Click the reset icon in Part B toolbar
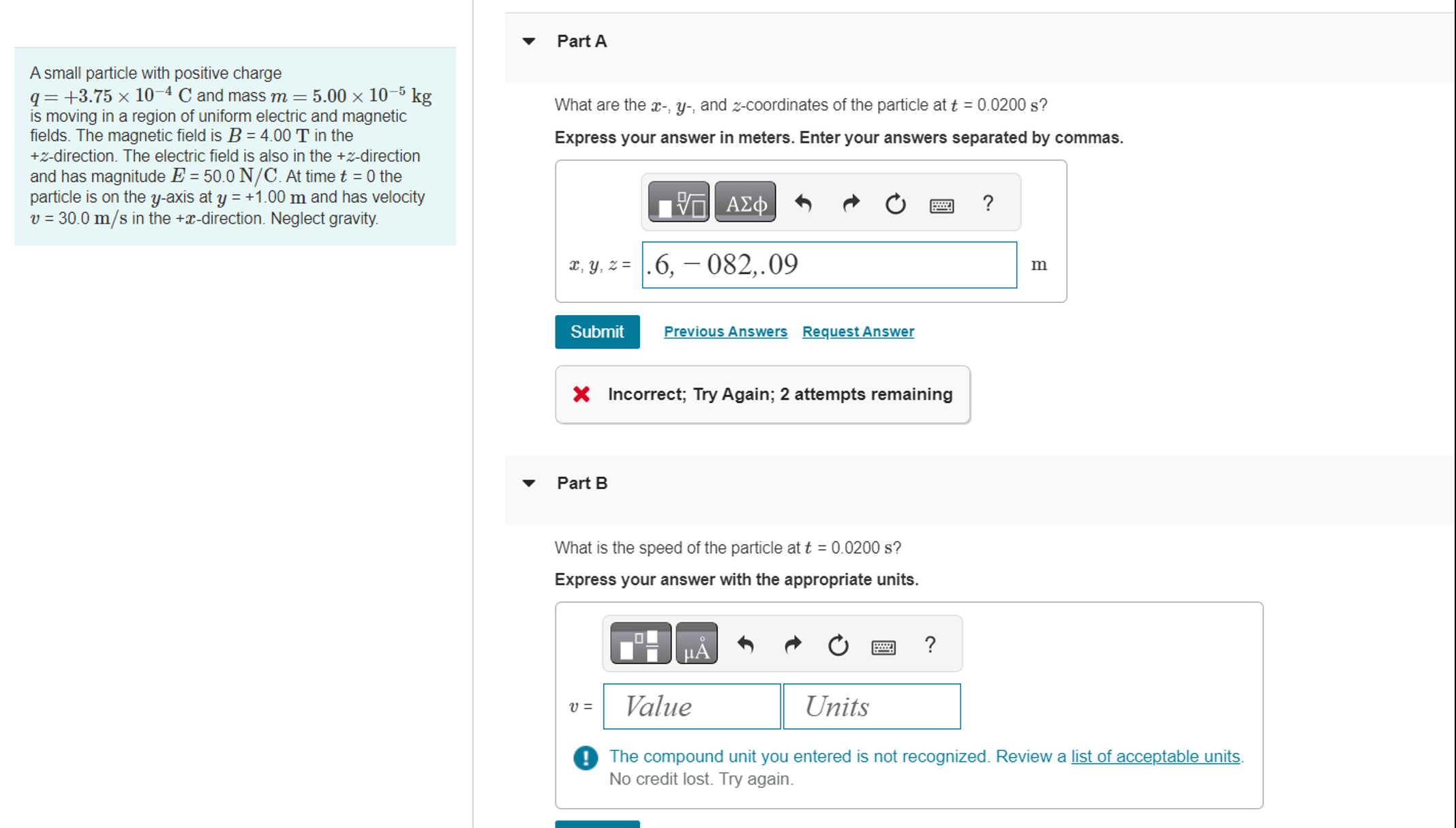This screenshot has width=1456, height=828. pyautogui.click(x=837, y=643)
